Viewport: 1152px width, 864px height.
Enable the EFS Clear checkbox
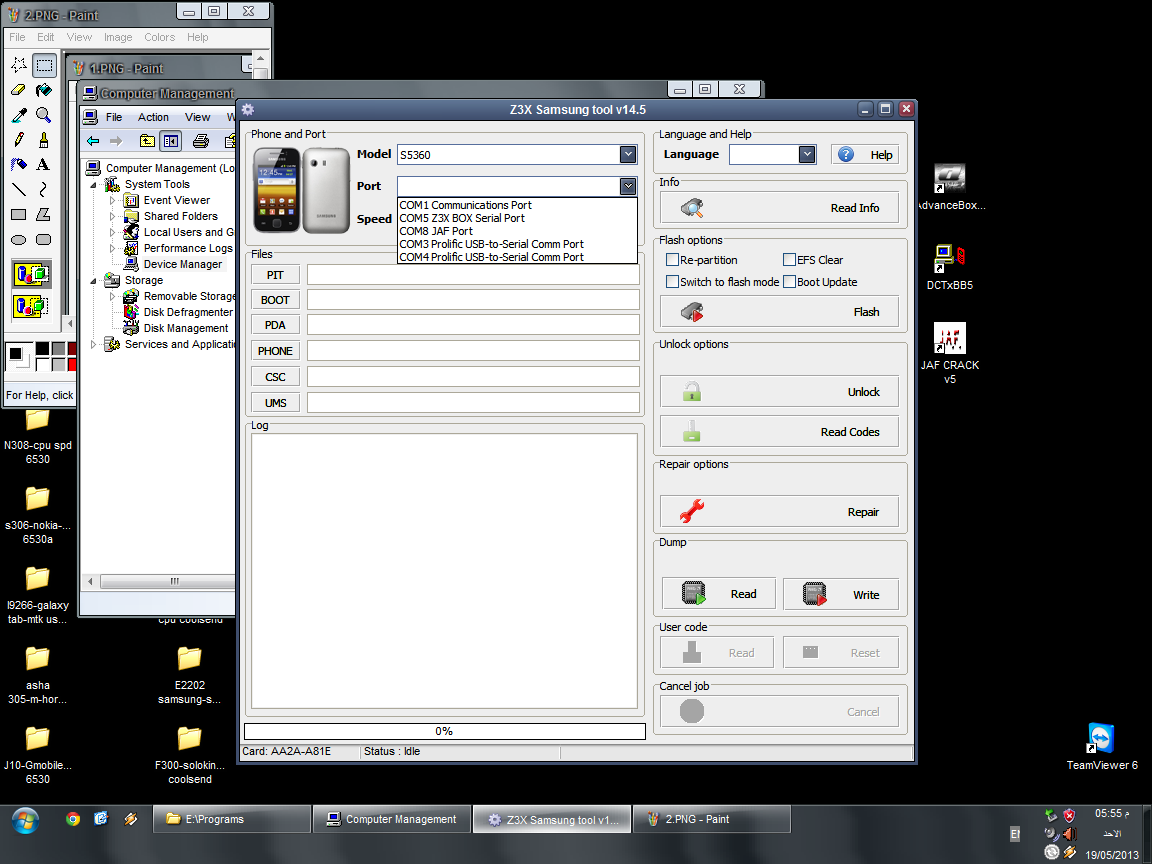point(789,259)
